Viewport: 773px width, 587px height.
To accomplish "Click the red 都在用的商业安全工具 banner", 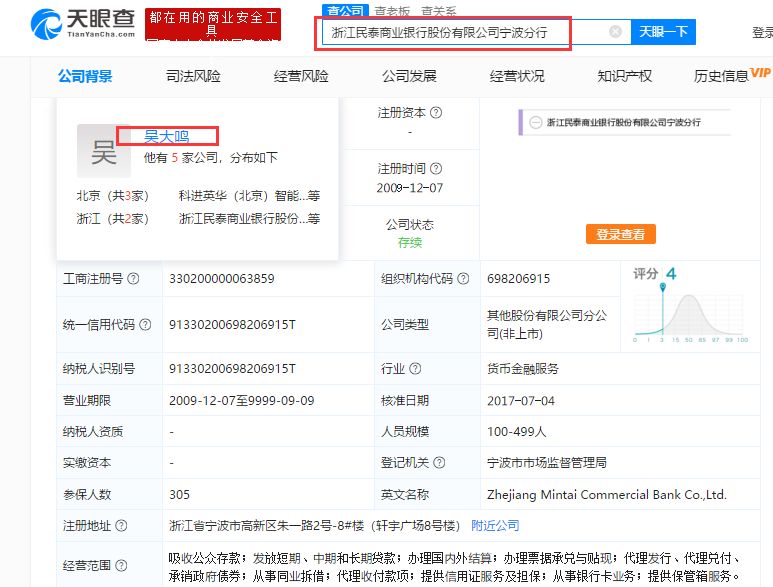I will tap(213, 24).
